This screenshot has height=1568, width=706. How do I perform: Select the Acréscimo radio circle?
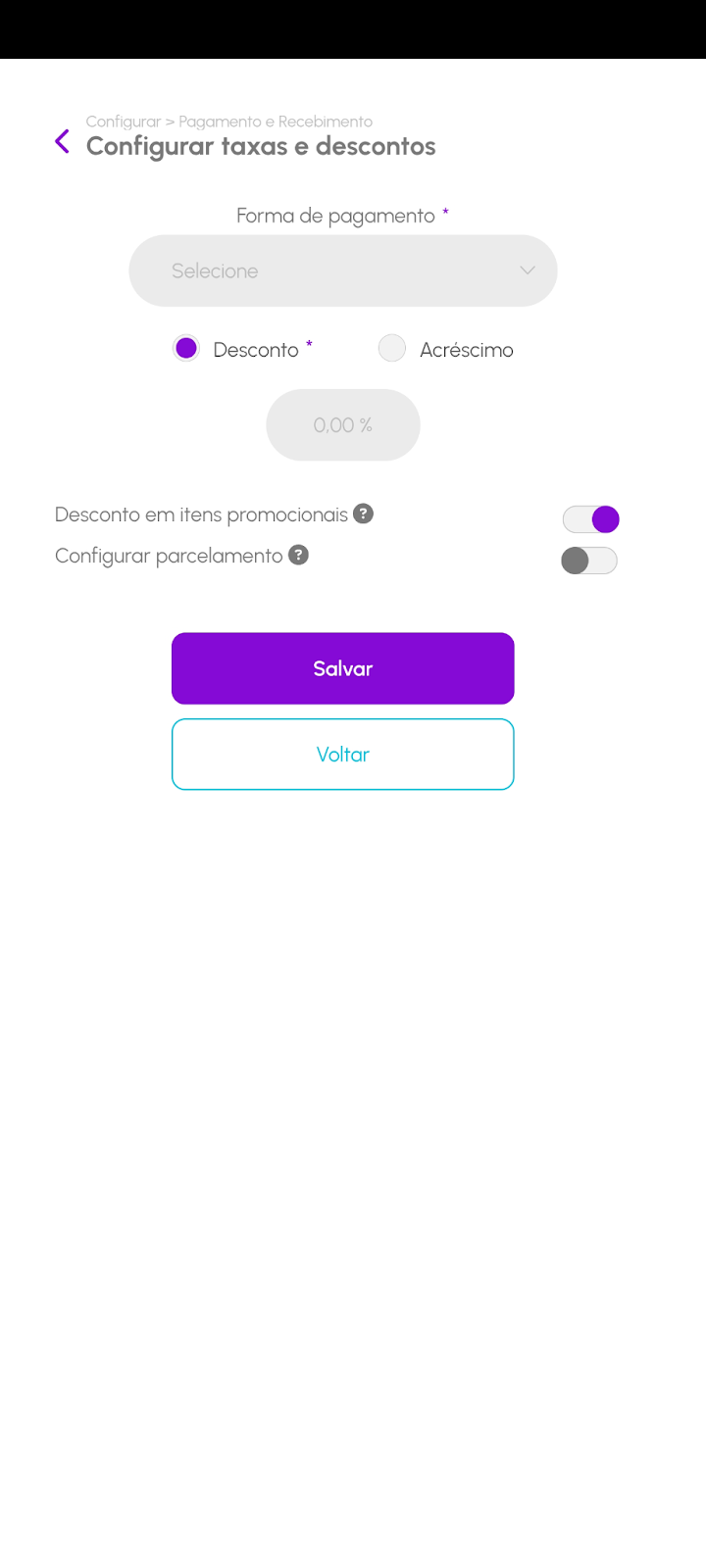pyautogui.click(x=392, y=348)
